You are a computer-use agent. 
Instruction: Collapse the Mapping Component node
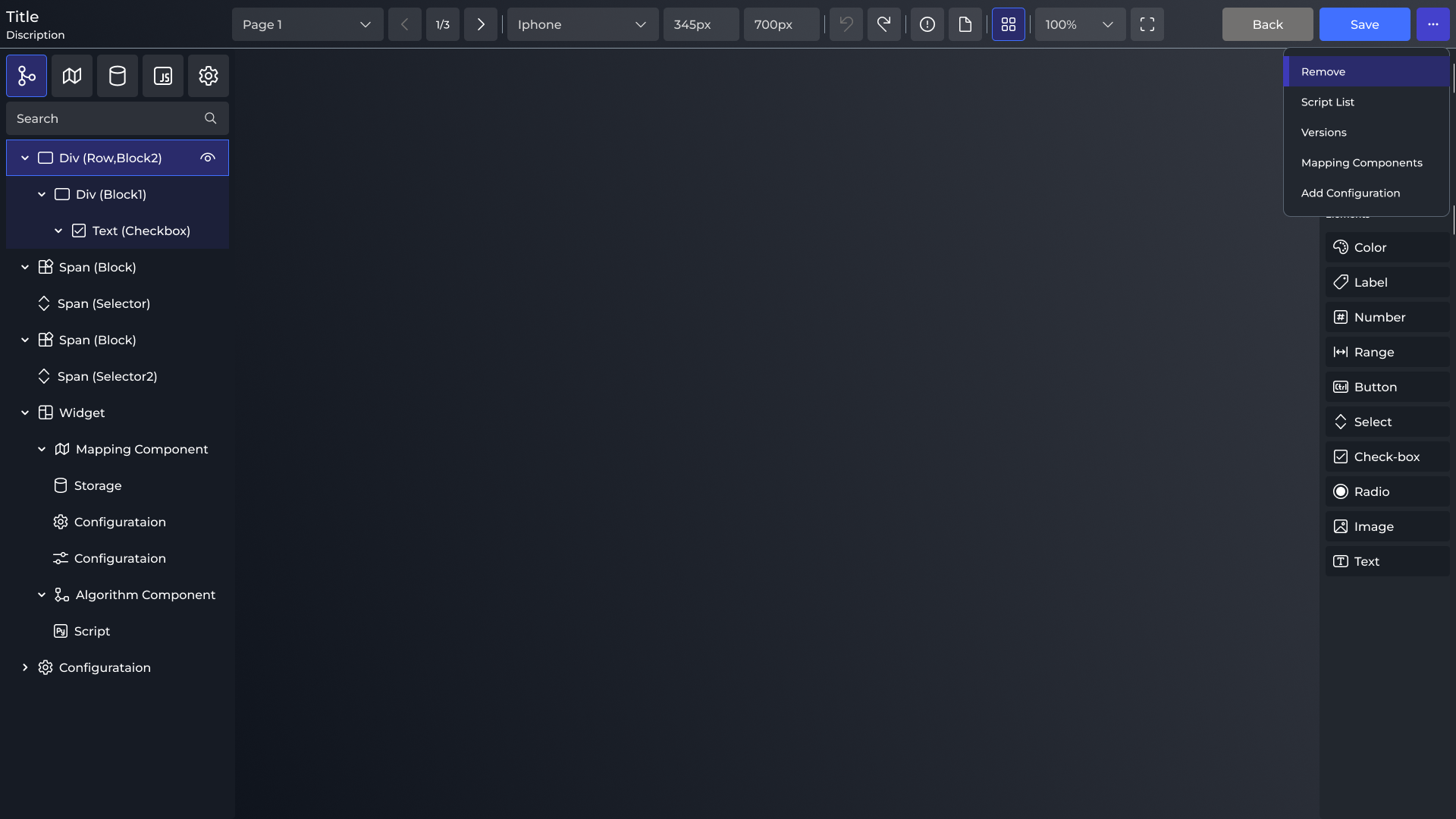point(42,449)
